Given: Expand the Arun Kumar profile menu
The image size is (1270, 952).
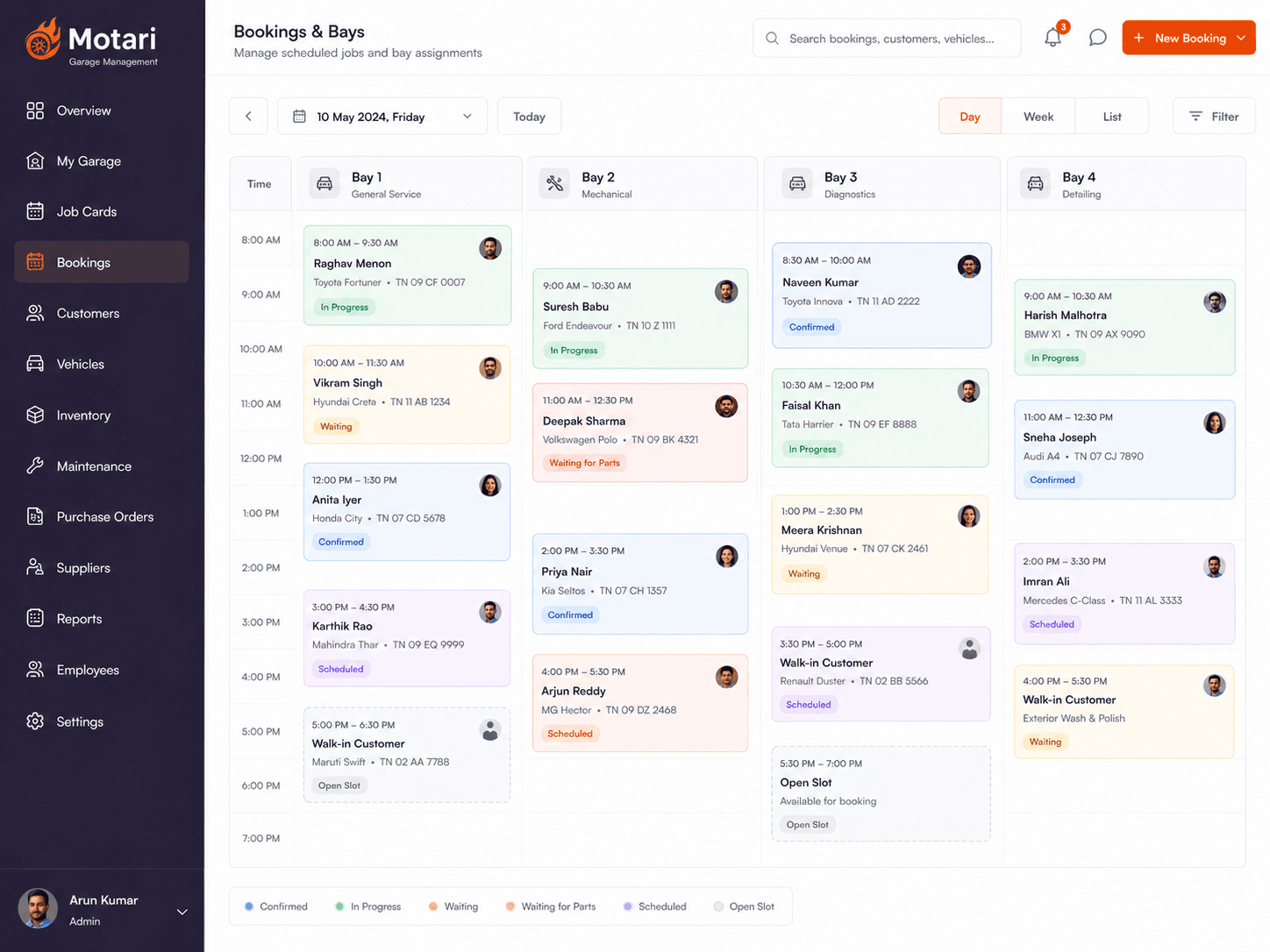Looking at the screenshot, I should (182, 912).
